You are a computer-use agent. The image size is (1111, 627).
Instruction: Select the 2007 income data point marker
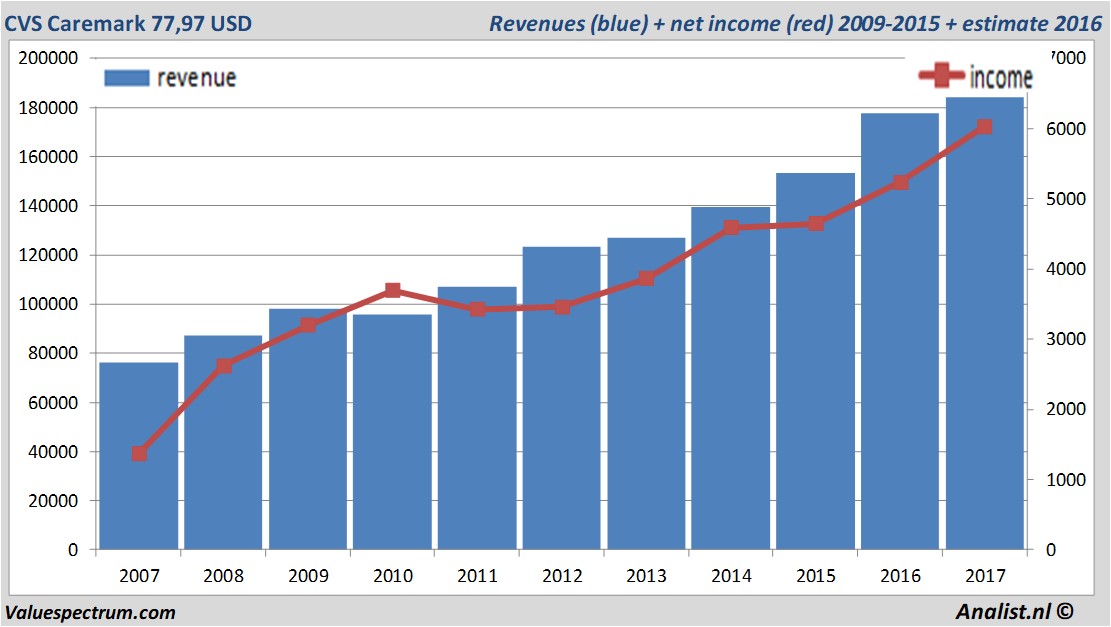coord(139,454)
